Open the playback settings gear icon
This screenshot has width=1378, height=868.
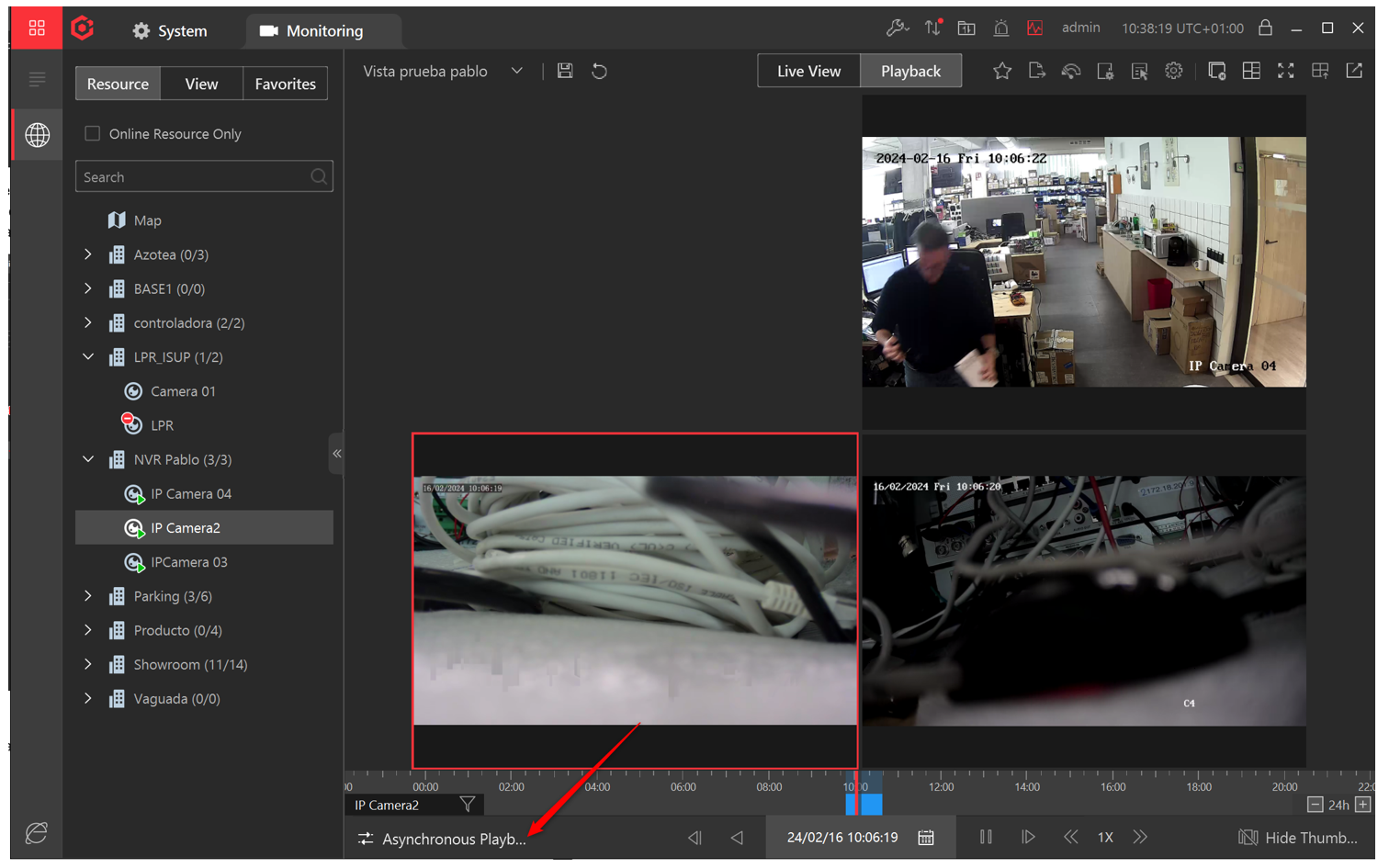pos(1173,71)
